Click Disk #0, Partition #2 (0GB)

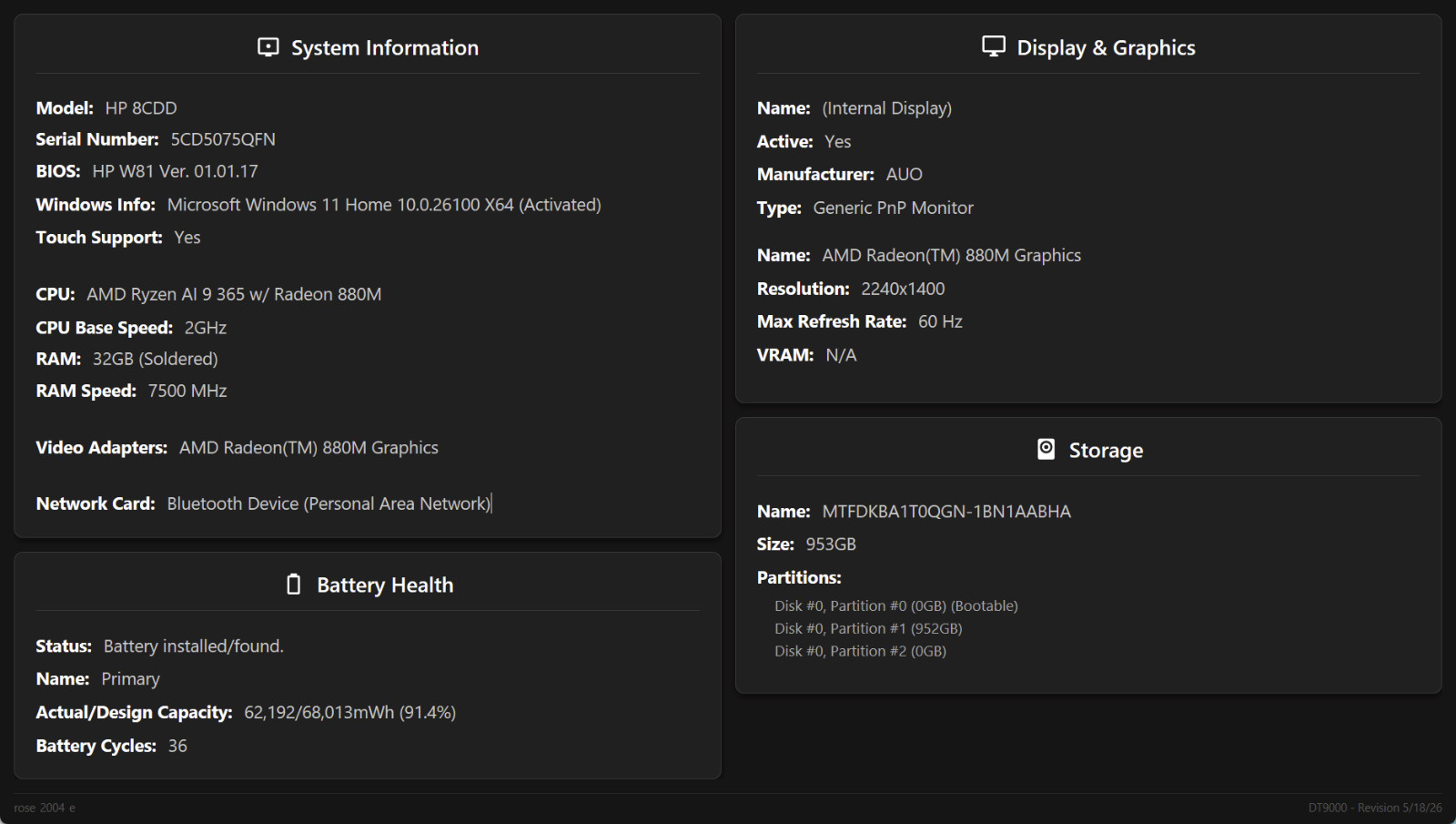point(860,651)
